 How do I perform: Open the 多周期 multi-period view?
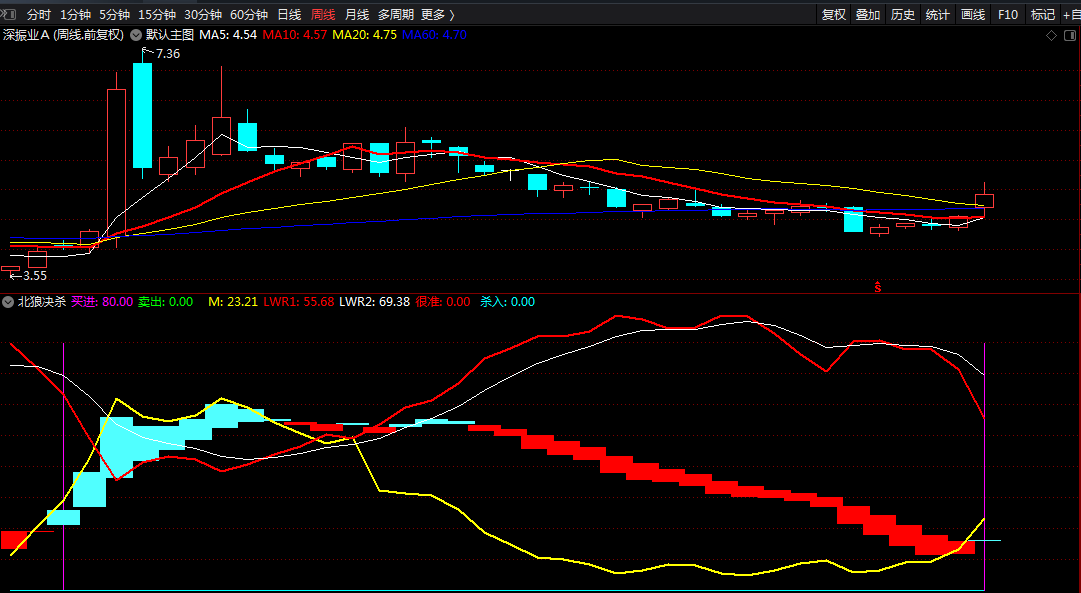(396, 14)
